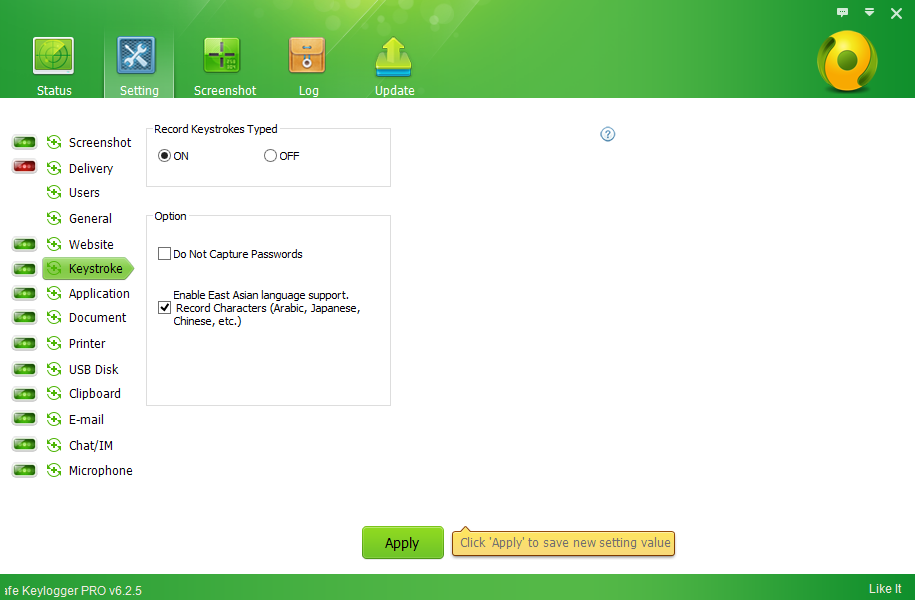
Task: Open the Microphone settings category
Action: pyautogui.click(x=100, y=470)
